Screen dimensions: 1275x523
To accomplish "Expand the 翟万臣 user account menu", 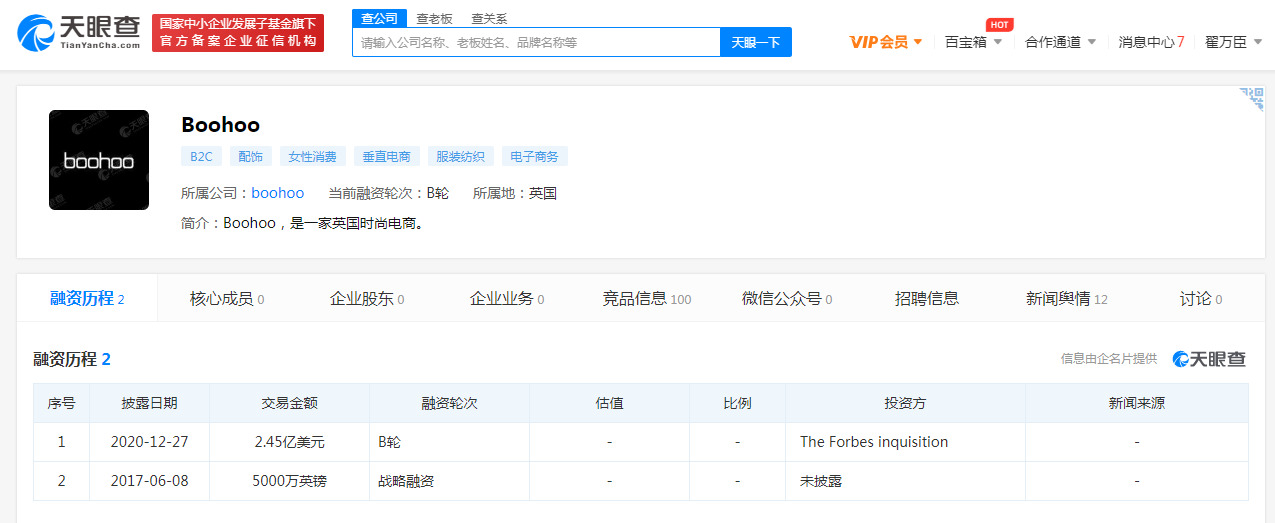I will pyautogui.click(x=1233, y=42).
